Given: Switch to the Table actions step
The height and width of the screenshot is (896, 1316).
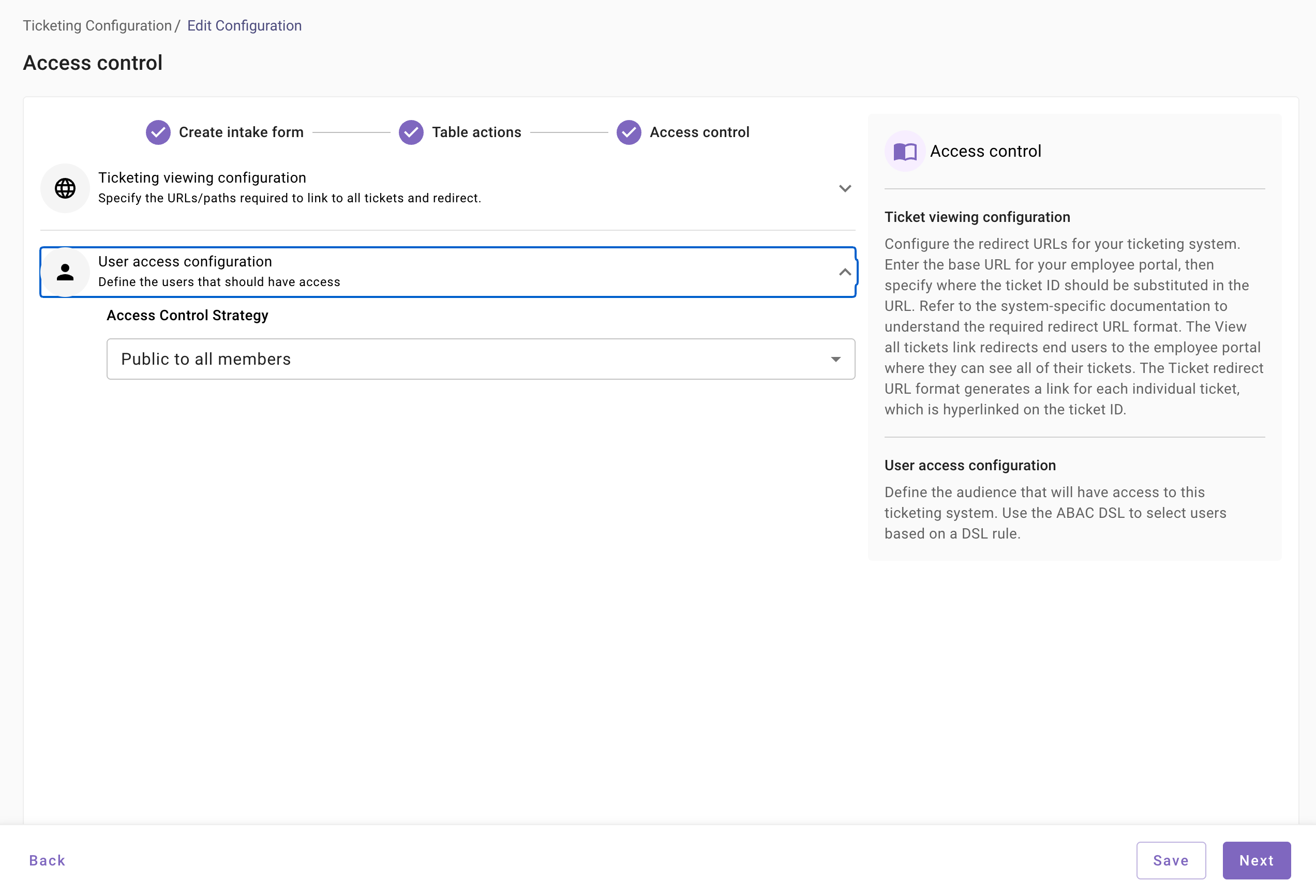Looking at the screenshot, I should [476, 132].
